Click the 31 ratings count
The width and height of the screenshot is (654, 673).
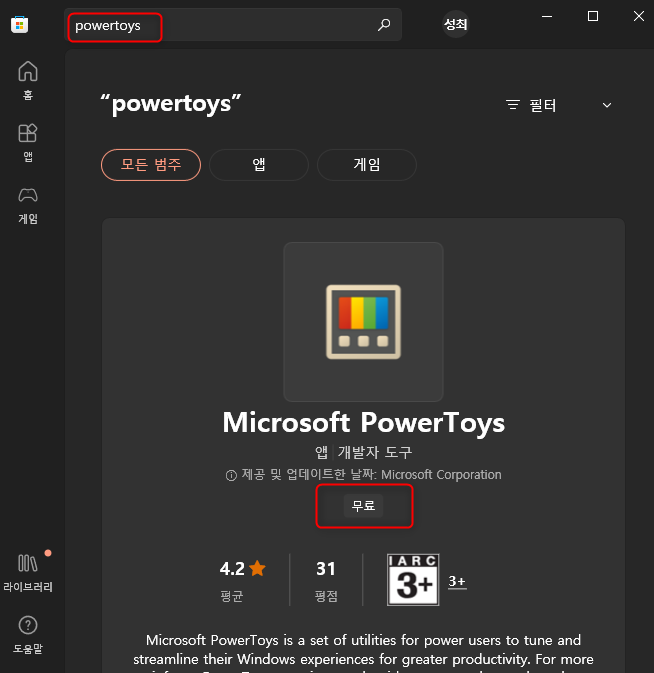click(326, 569)
